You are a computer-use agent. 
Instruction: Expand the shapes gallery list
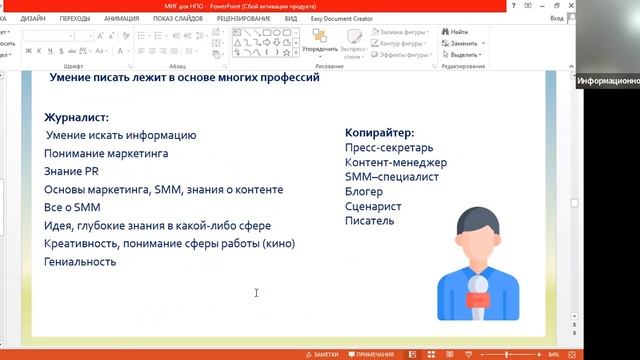296,53
